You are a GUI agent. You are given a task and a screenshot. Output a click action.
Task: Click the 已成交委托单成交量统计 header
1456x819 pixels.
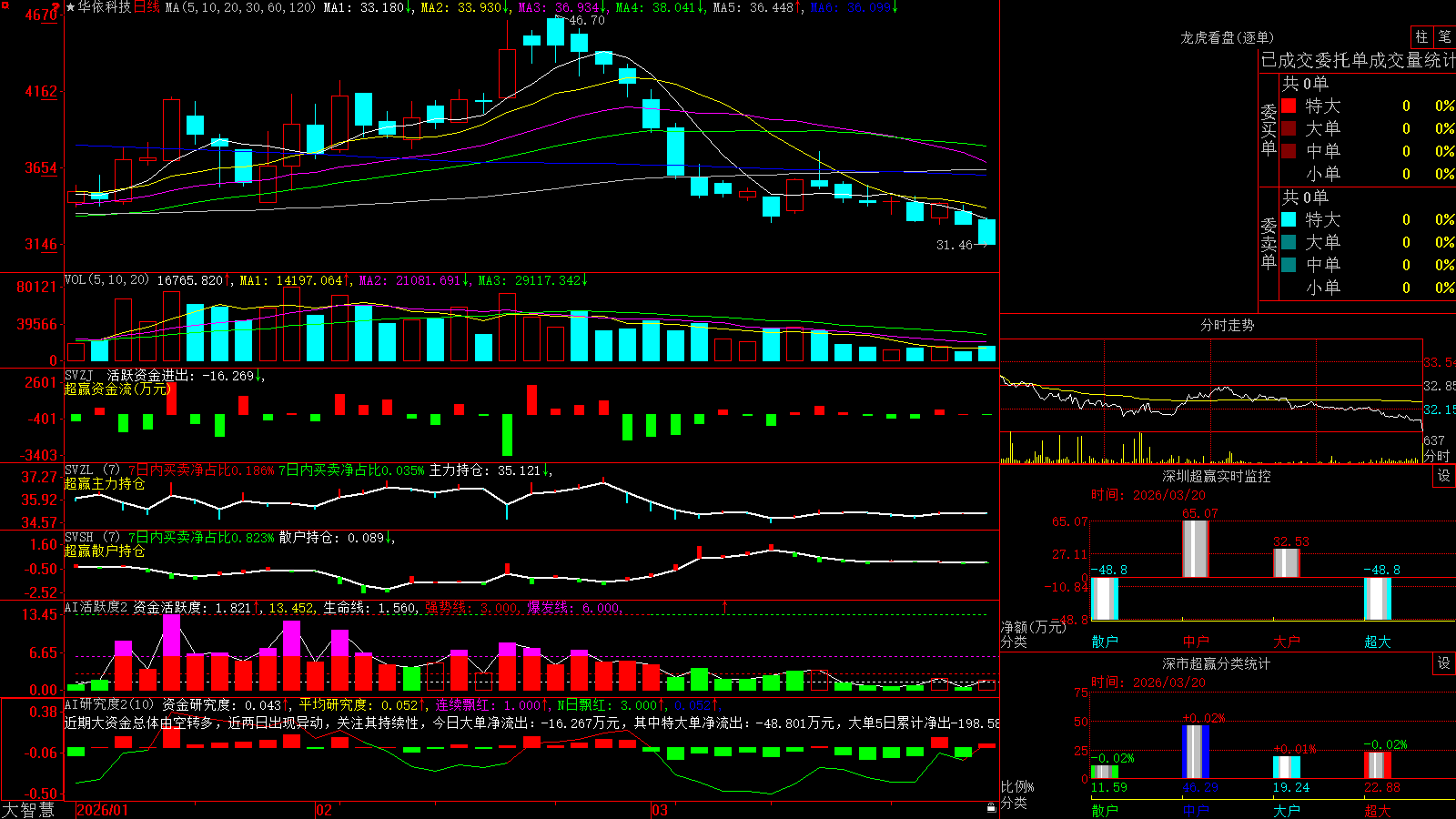[x=1358, y=60]
